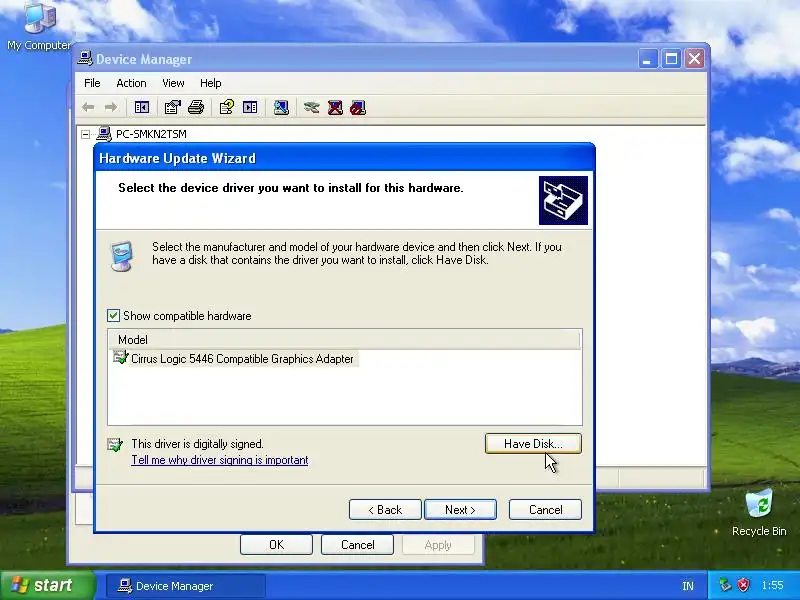This screenshot has width=800, height=600.
Task: Click the red security shield tray icon
Action: coord(743,585)
